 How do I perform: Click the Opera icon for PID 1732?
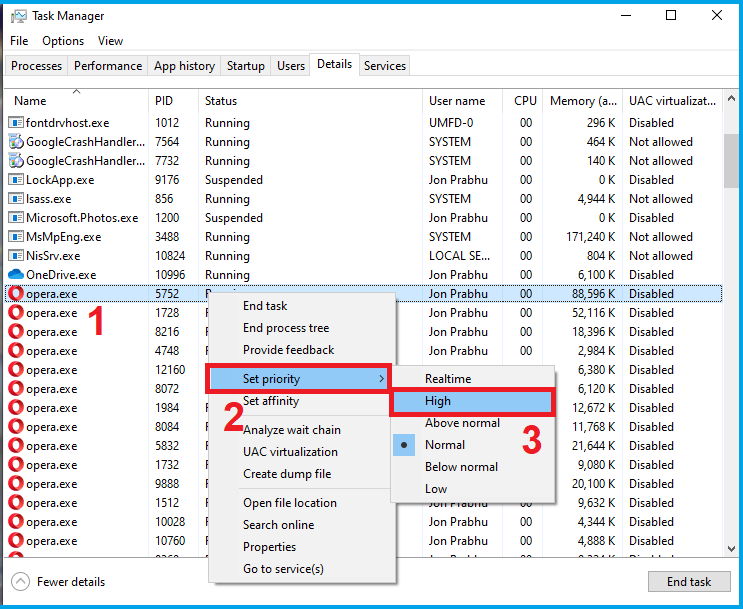(x=16, y=464)
